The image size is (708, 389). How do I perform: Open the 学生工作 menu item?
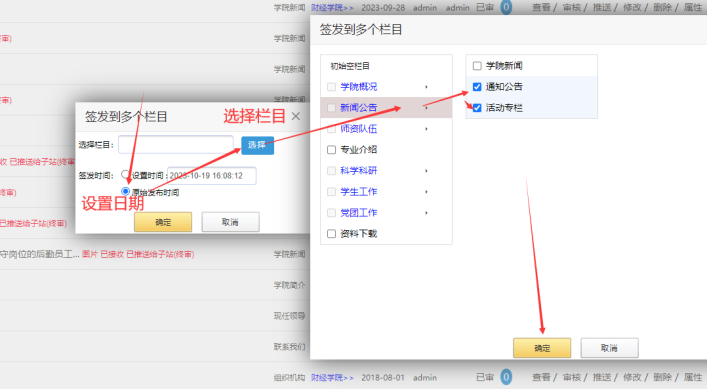pyautogui.click(x=359, y=192)
